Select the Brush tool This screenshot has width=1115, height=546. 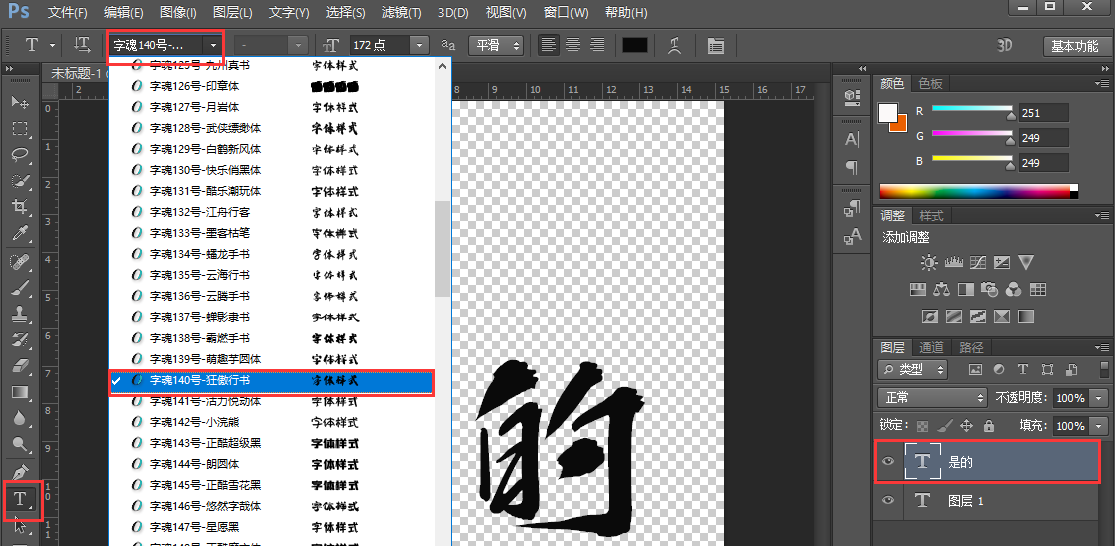click(20, 288)
